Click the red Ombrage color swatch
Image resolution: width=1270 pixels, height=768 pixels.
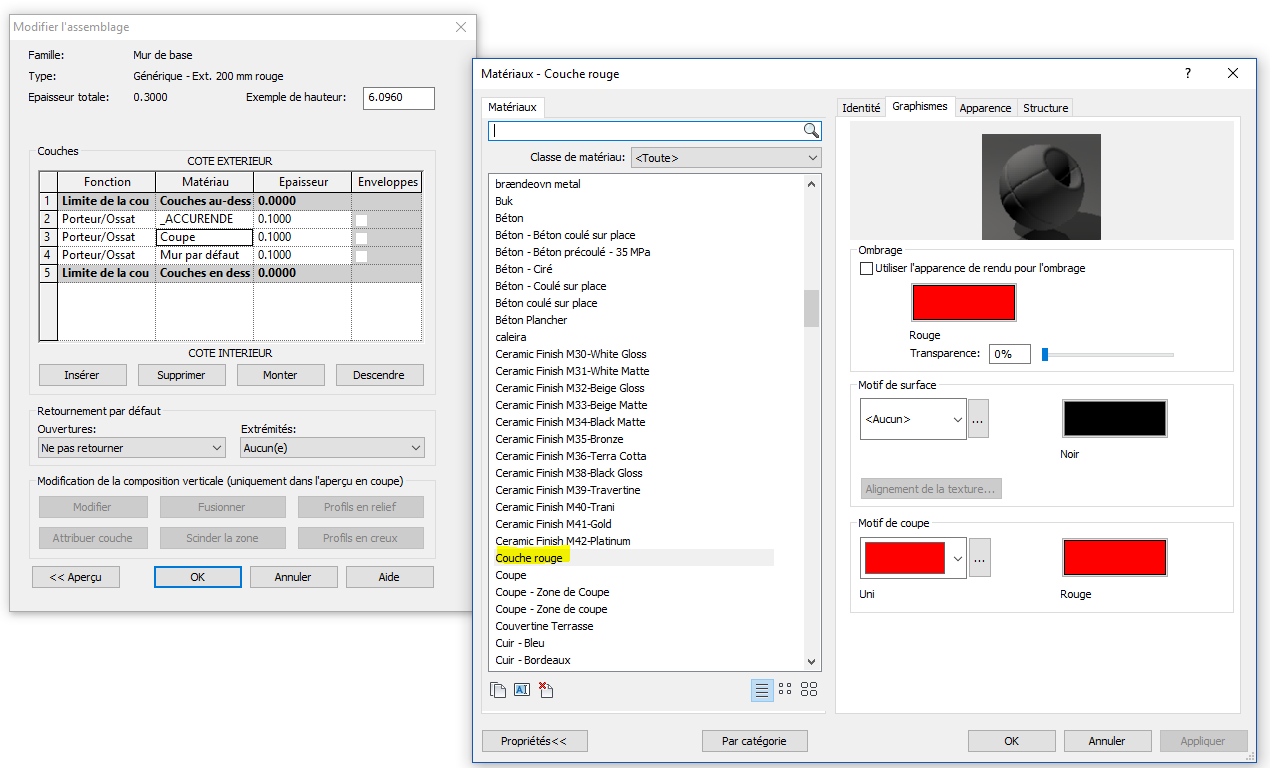coord(963,303)
